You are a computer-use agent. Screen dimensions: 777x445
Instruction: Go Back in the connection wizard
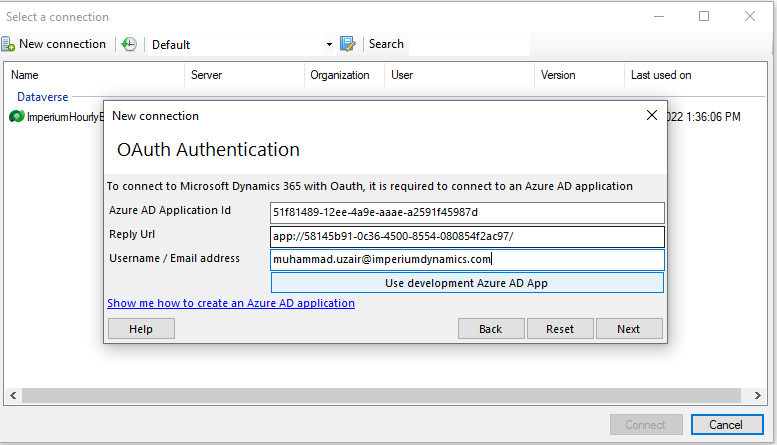pos(490,329)
